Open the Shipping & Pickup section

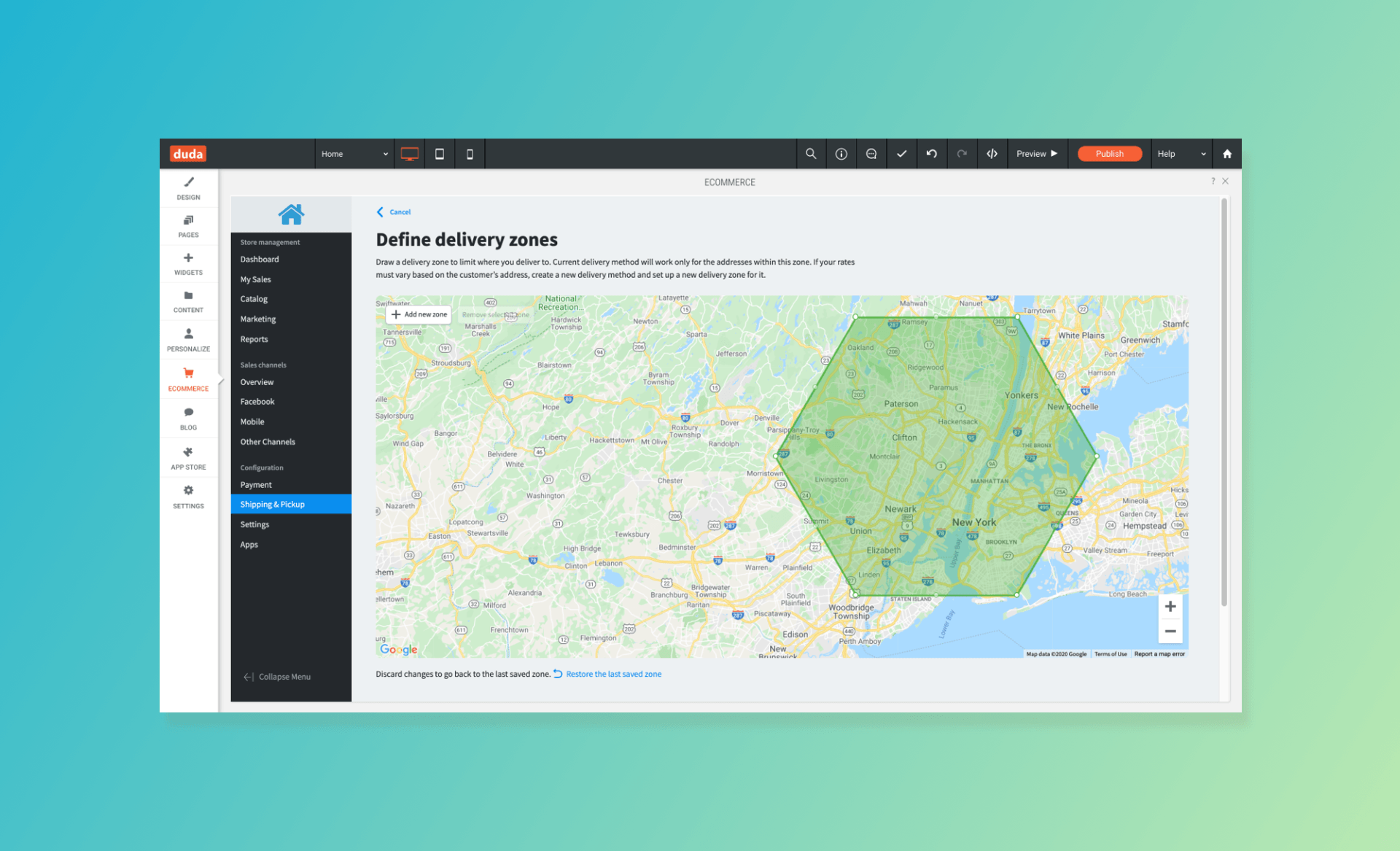click(x=272, y=503)
